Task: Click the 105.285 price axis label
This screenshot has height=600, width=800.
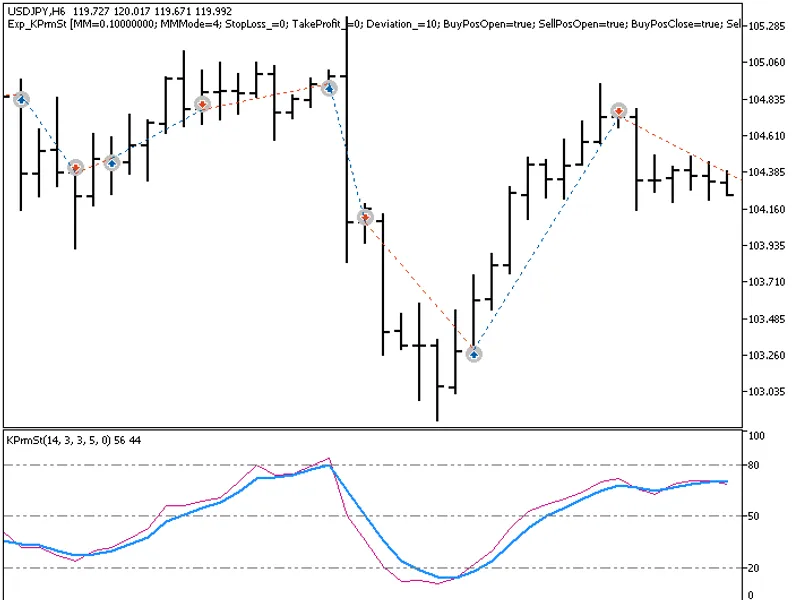Action: pyautogui.click(x=766, y=26)
